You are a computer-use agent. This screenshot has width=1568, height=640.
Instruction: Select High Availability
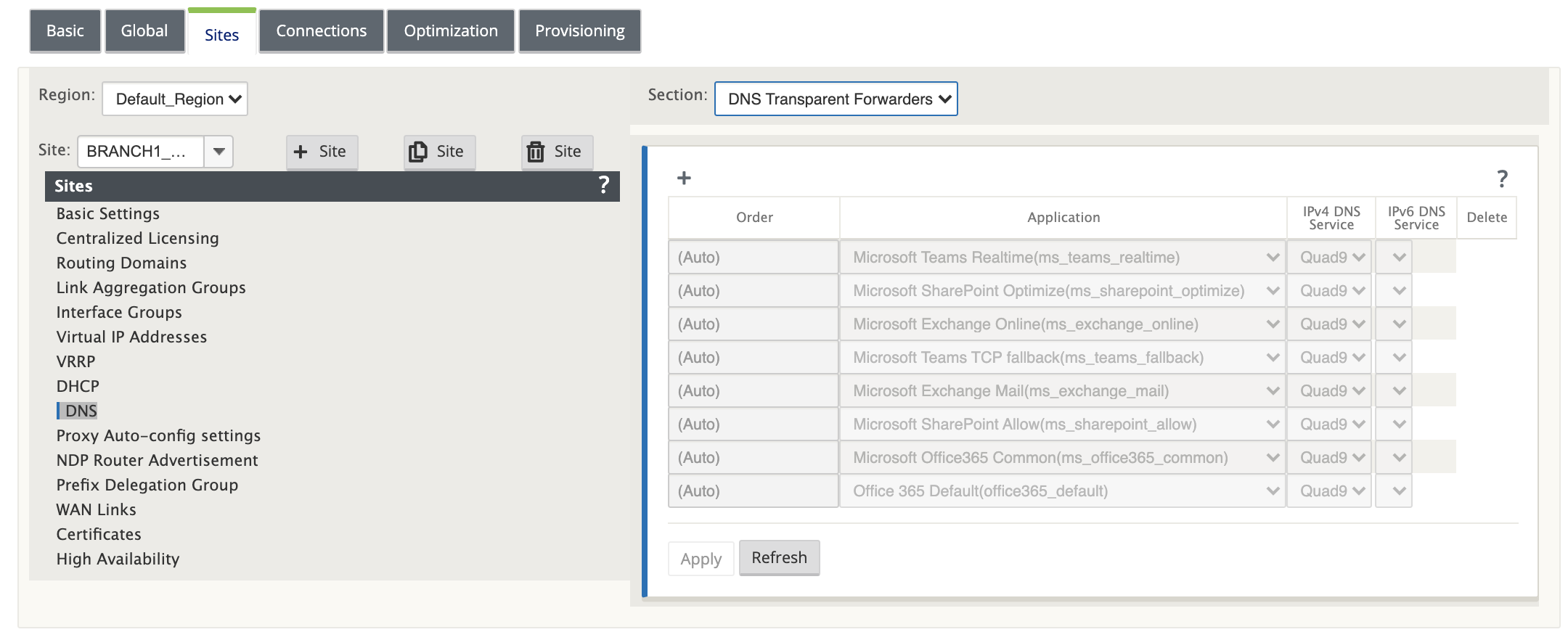point(118,559)
